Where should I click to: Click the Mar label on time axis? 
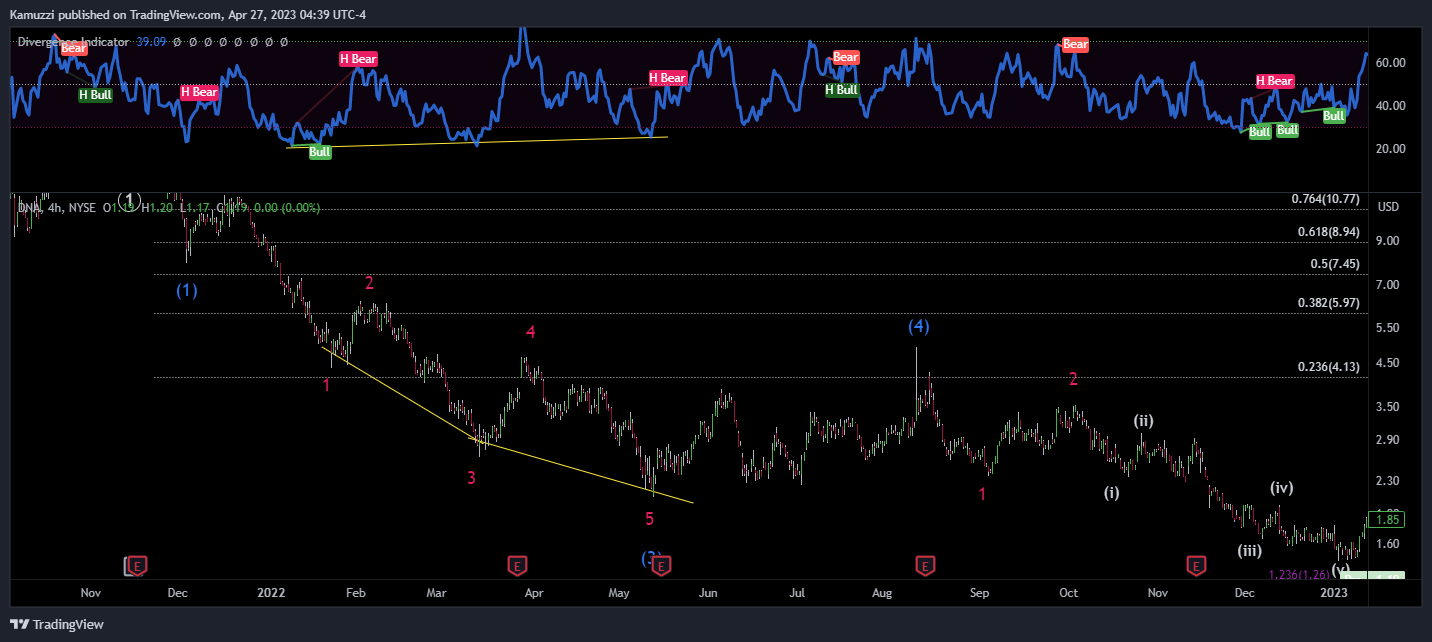[x=437, y=593]
